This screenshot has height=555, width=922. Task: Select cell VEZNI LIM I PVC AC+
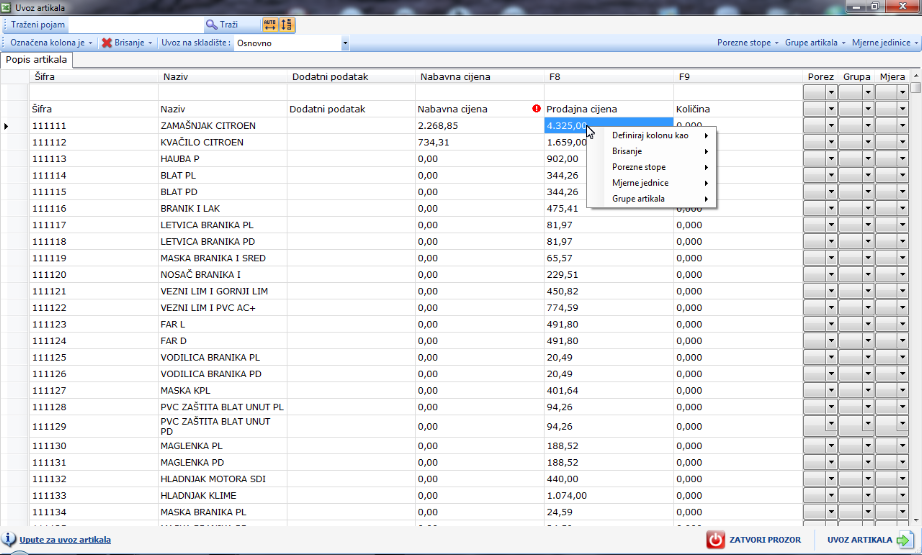pos(222,307)
